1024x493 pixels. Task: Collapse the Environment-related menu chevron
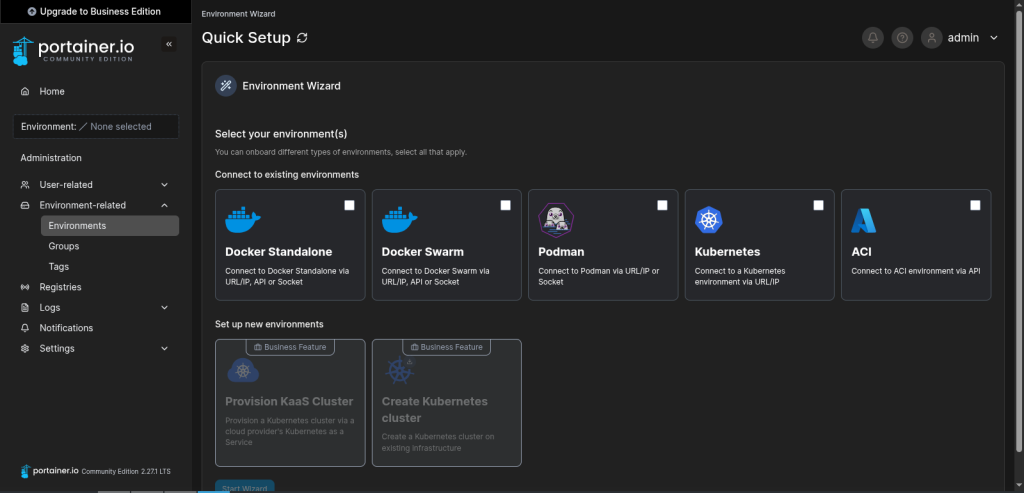point(165,205)
